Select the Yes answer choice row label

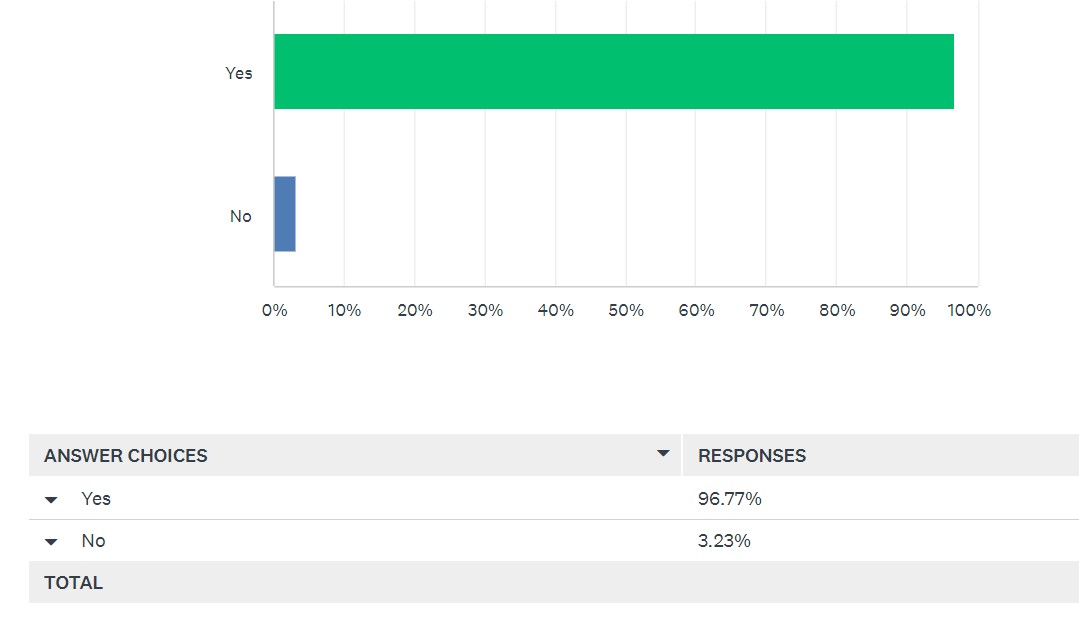click(96, 498)
